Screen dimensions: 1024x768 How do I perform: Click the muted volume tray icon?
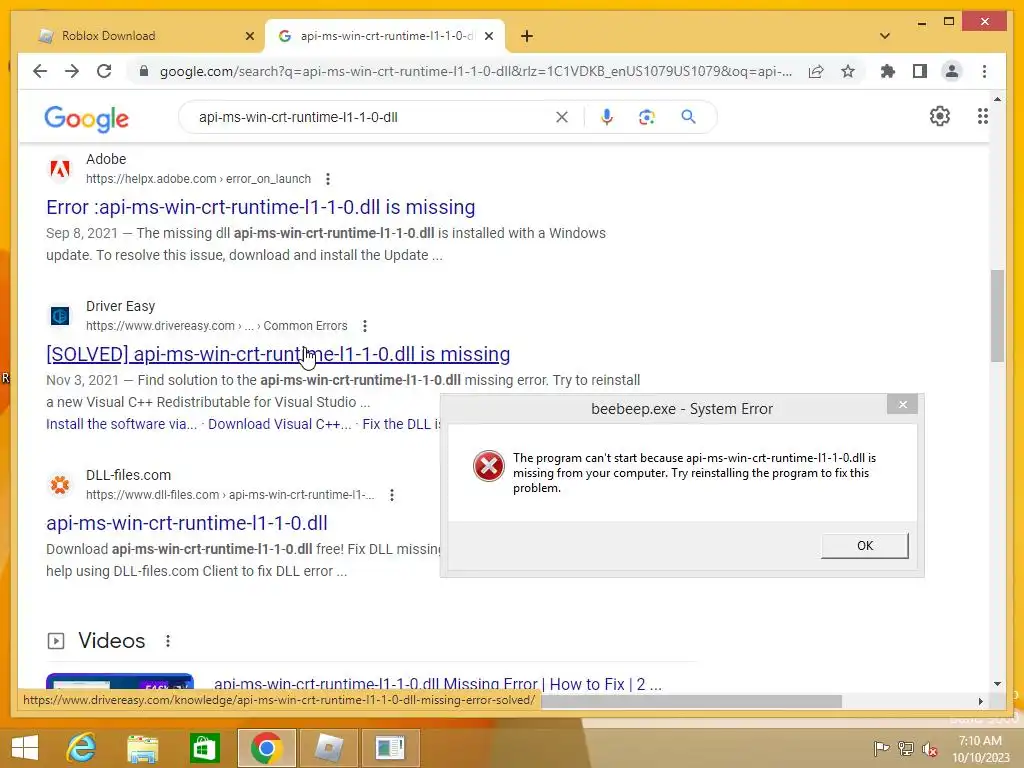pos(930,749)
